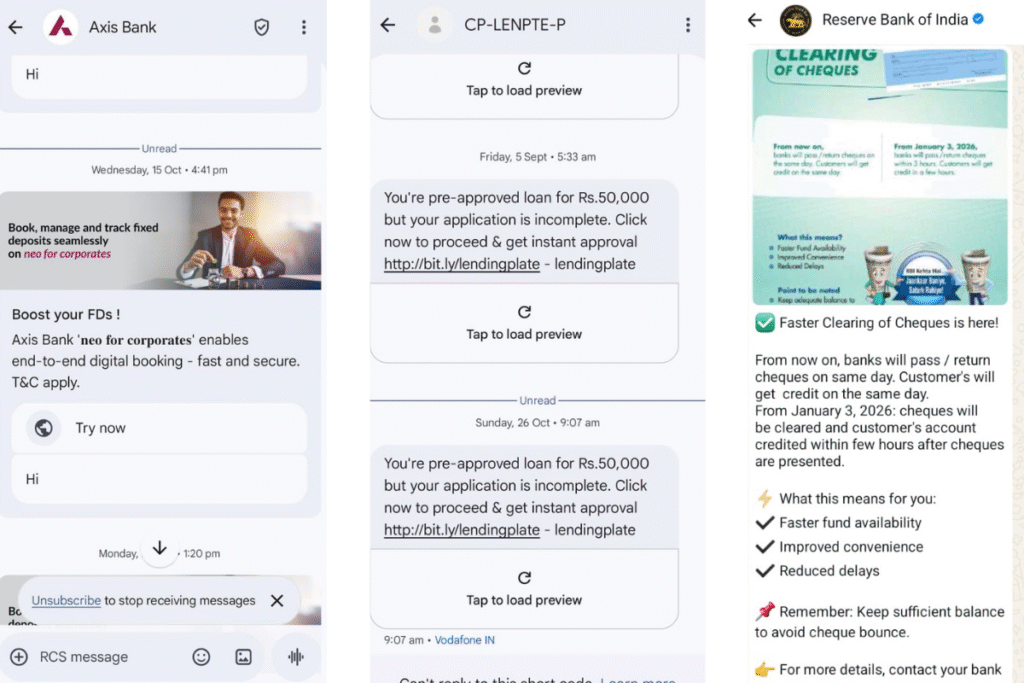1024x683 pixels.
Task: Tap voice message waveform icon
Action: click(x=296, y=657)
